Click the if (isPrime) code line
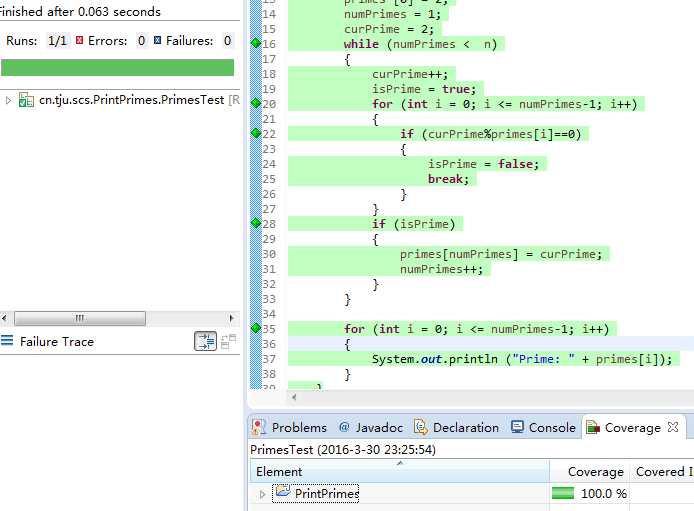Image resolution: width=694 pixels, height=511 pixels. [x=413, y=224]
